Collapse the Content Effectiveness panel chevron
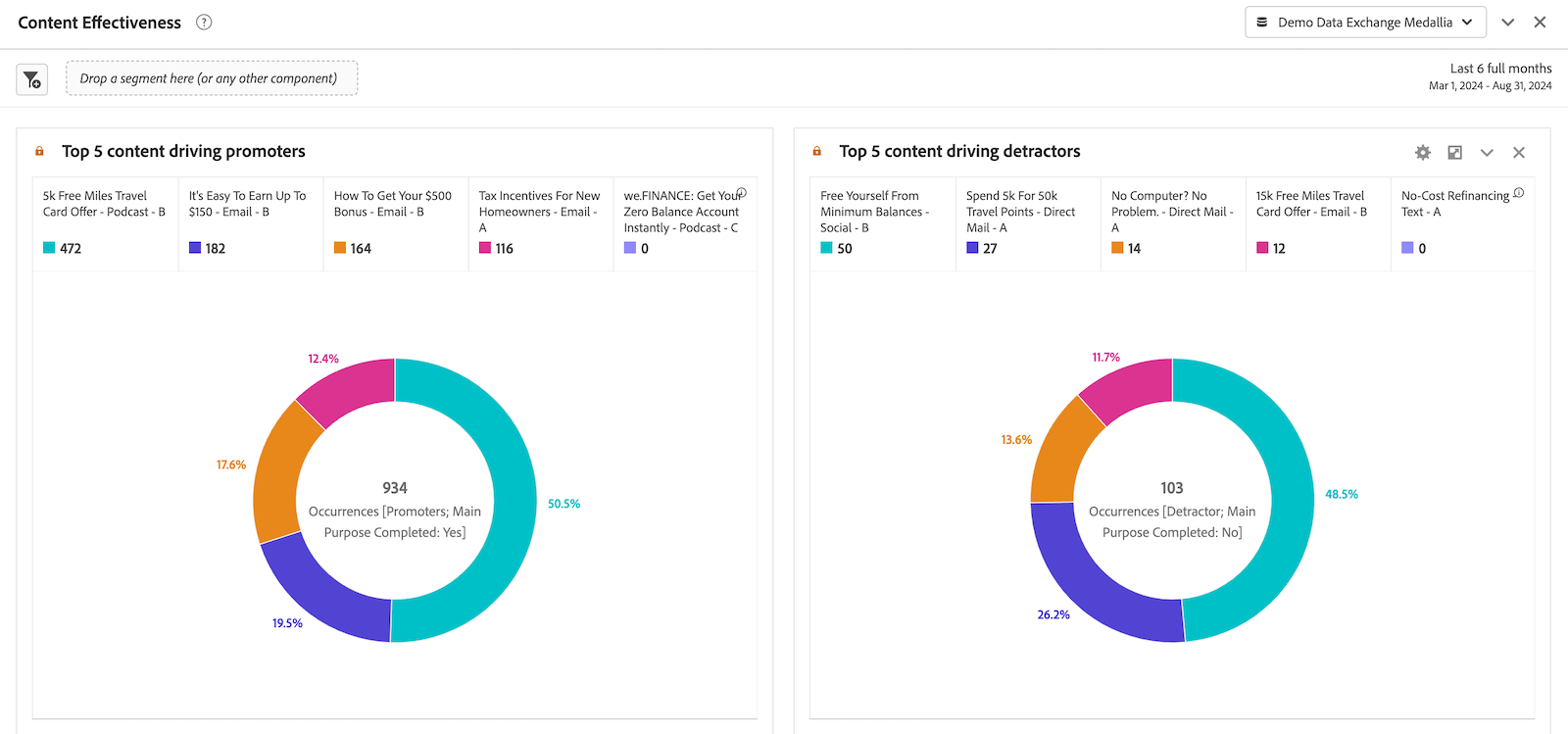Viewport: 1568px width, 734px height. coord(1508,23)
